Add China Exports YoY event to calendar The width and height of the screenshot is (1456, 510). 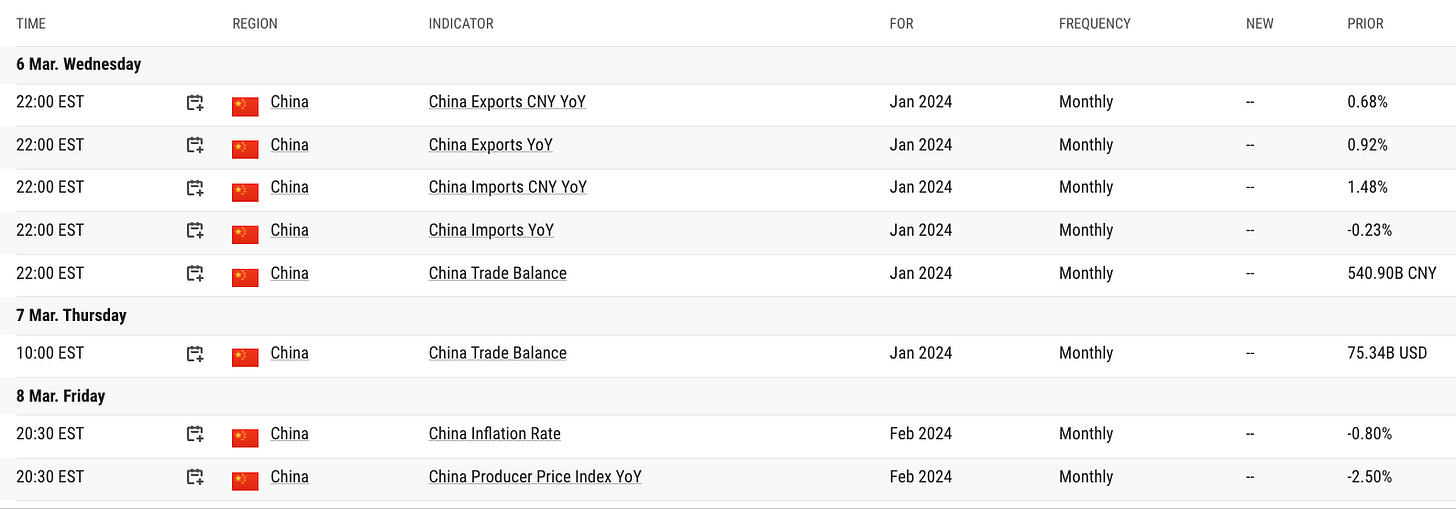coord(195,146)
